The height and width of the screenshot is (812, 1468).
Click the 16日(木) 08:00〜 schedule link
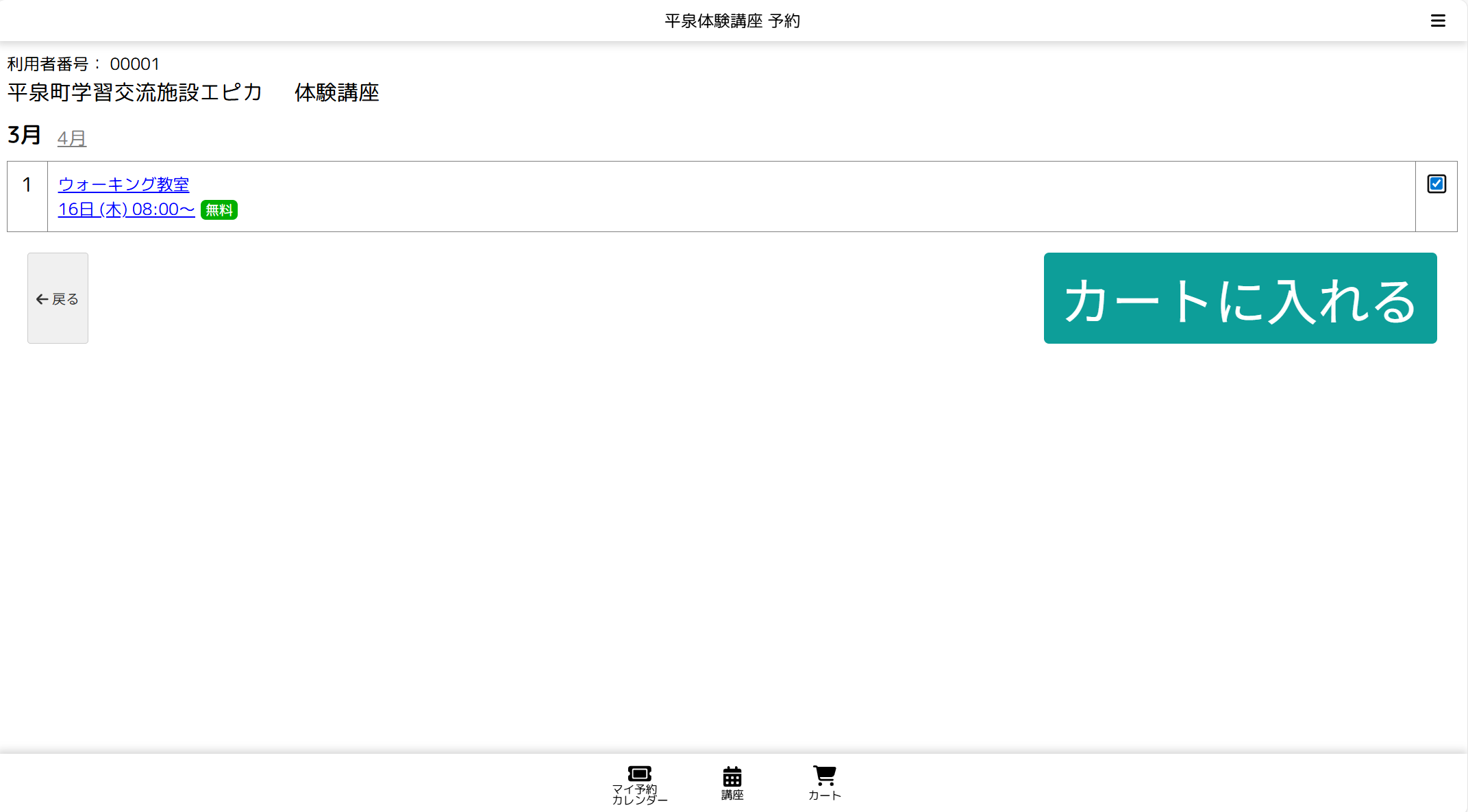[126, 210]
